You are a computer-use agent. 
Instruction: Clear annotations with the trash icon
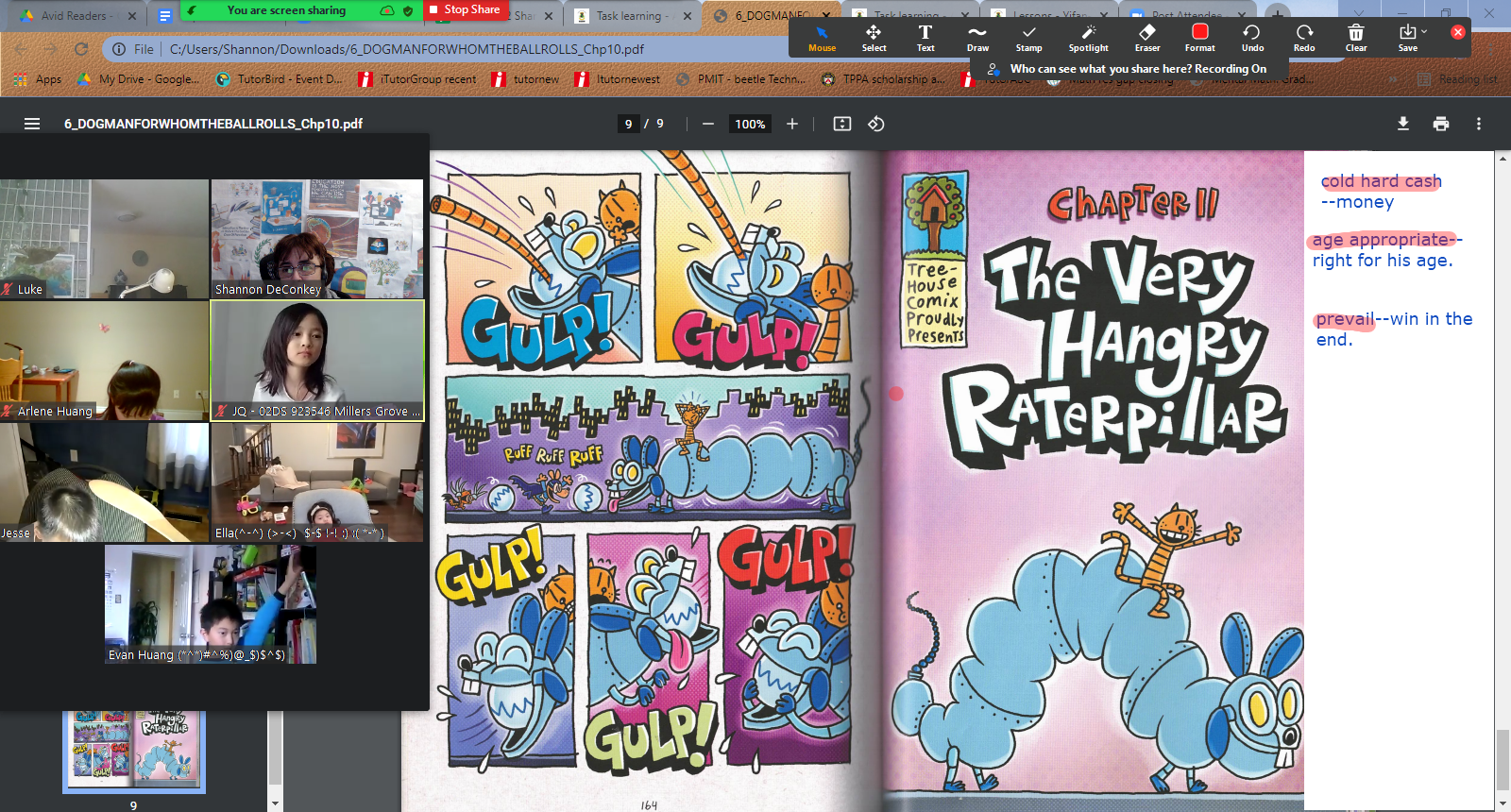coord(1356,38)
